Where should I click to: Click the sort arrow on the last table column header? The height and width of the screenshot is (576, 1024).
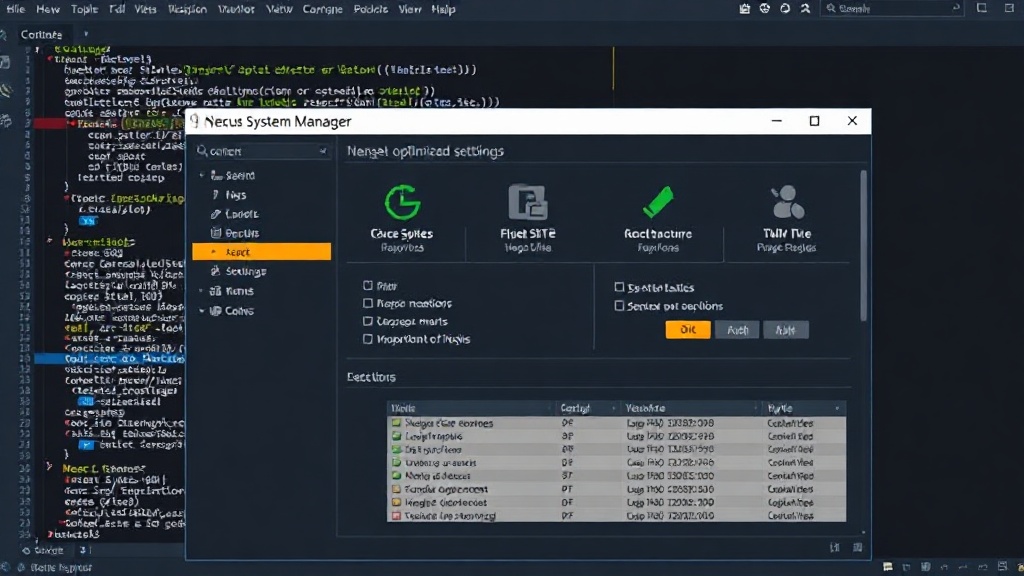pos(837,408)
